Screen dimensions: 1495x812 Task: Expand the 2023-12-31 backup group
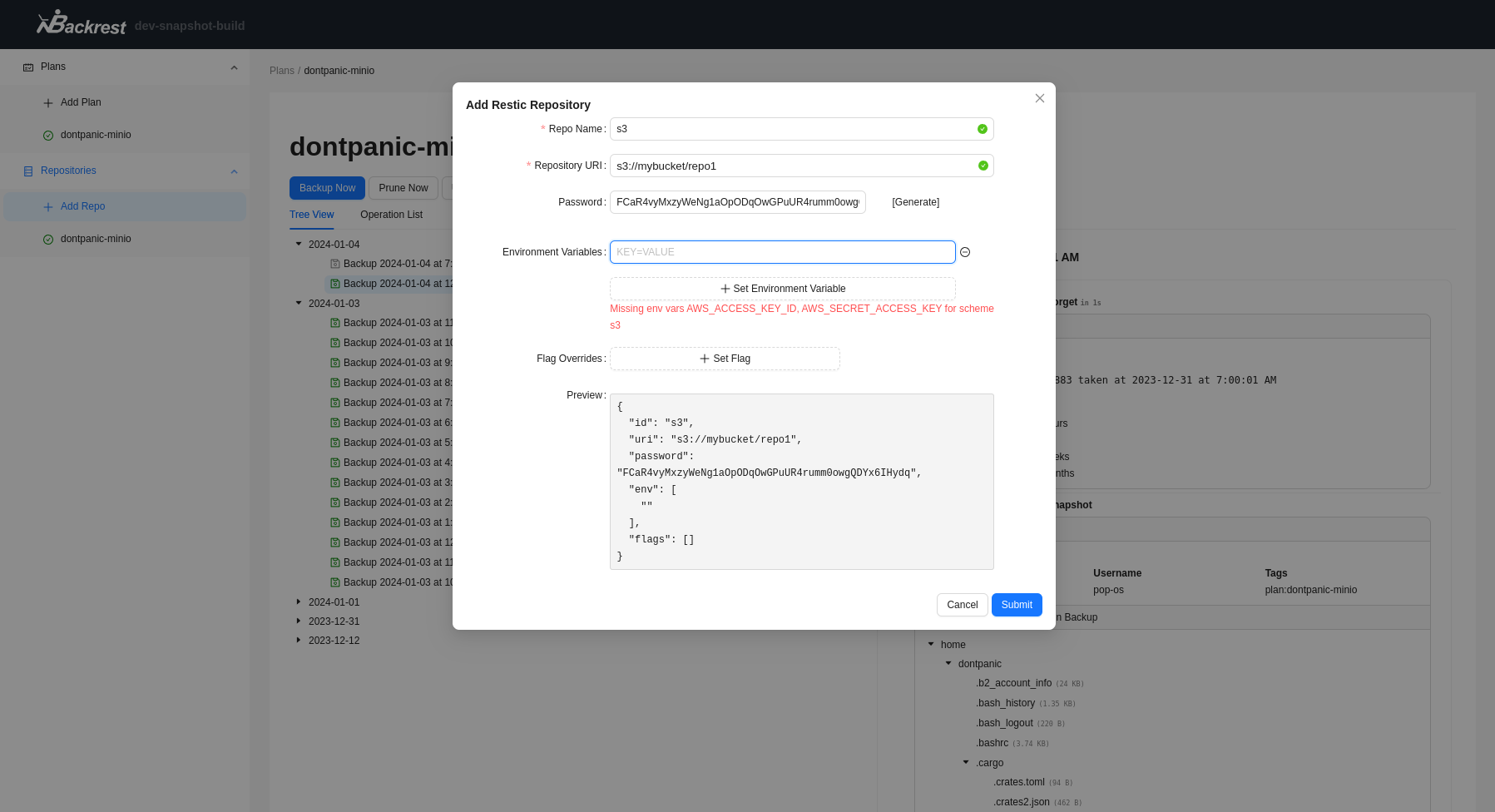299,621
